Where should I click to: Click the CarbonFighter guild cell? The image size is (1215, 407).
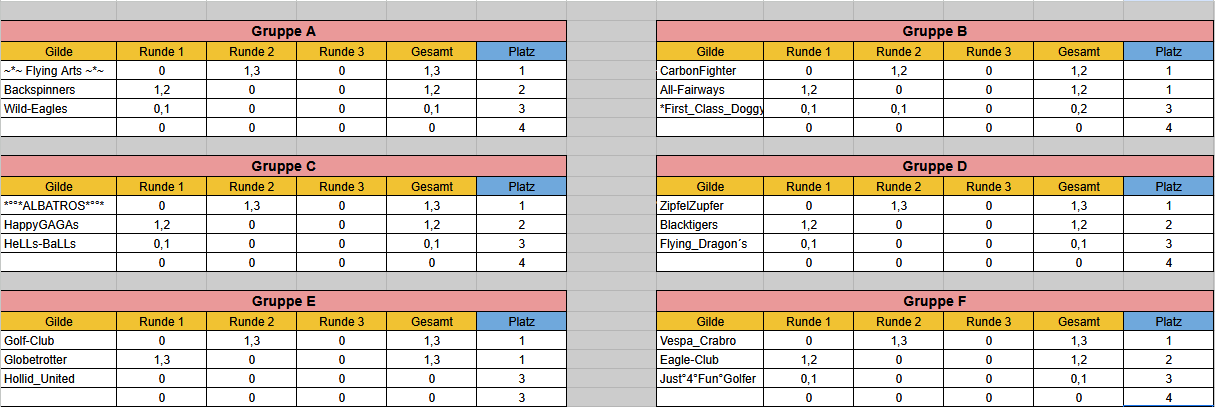(x=709, y=71)
